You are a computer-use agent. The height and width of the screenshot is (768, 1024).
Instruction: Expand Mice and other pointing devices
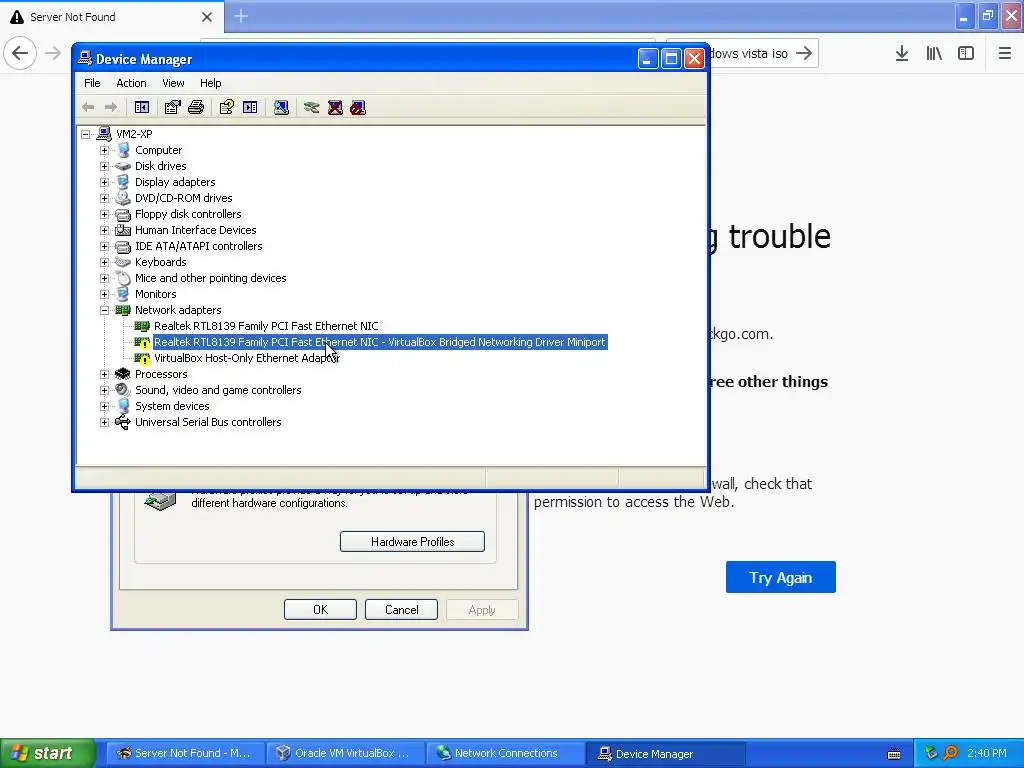(x=104, y=278)
